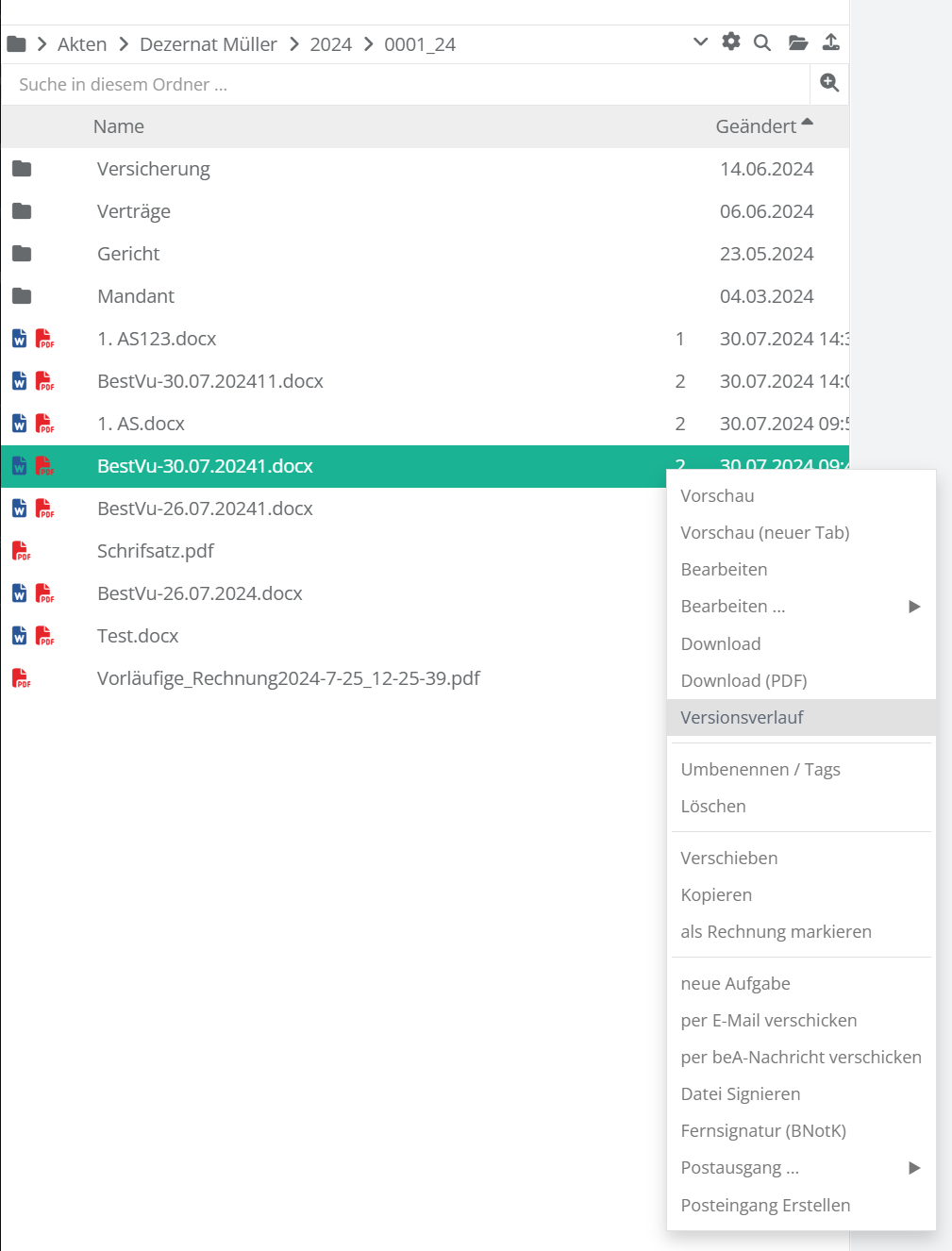Image resolution: width=952 pixels, height=1251 pixels.
Task: Expand the 'Bearbeiten ...' submenu arrow
Action: tap(913, 607)
